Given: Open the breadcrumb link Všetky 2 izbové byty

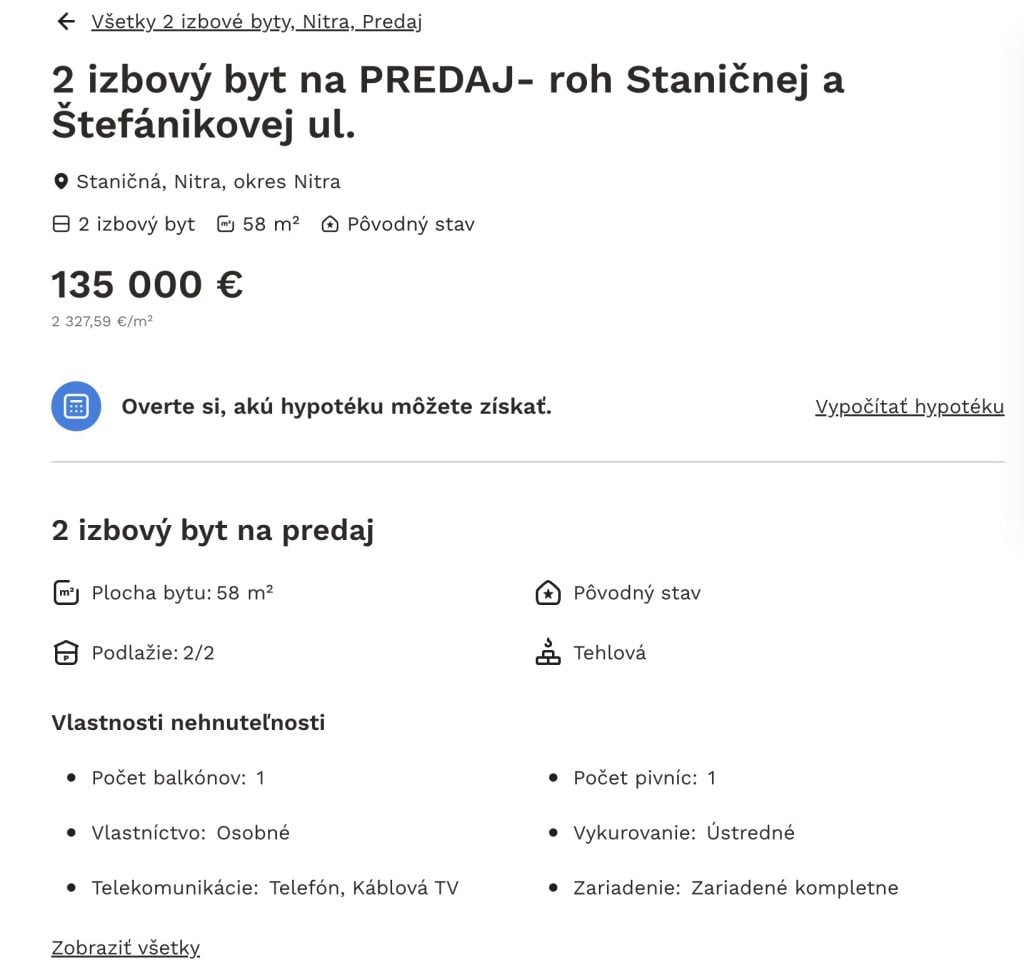Looking at the screenshot, I should [x=256, y=21].
